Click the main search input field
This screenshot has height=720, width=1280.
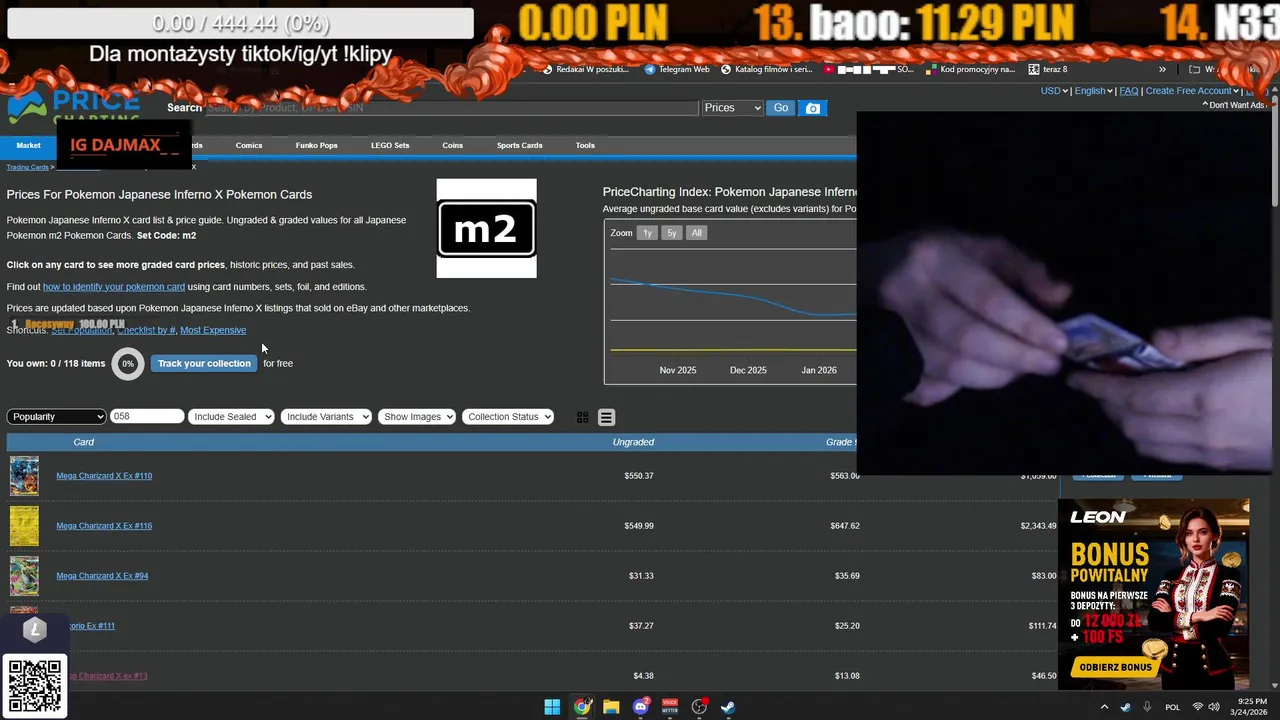[x=451, y=108]
